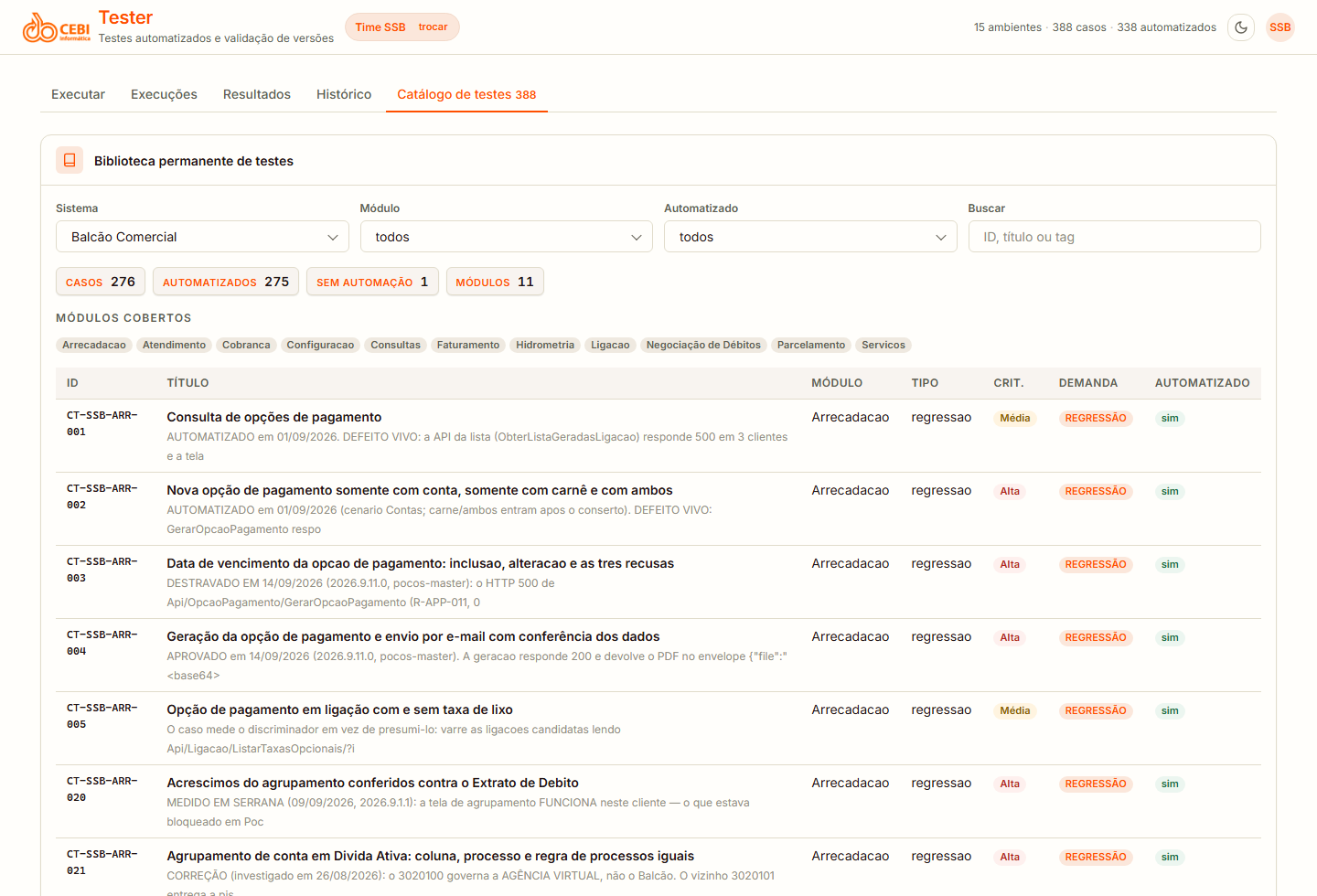Click the Faturamento module tag

(468, 345)
